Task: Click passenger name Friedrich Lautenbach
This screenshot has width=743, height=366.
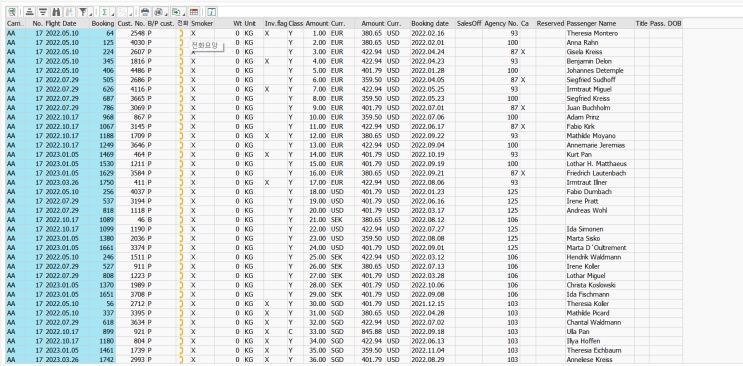Action: (596, 173)
